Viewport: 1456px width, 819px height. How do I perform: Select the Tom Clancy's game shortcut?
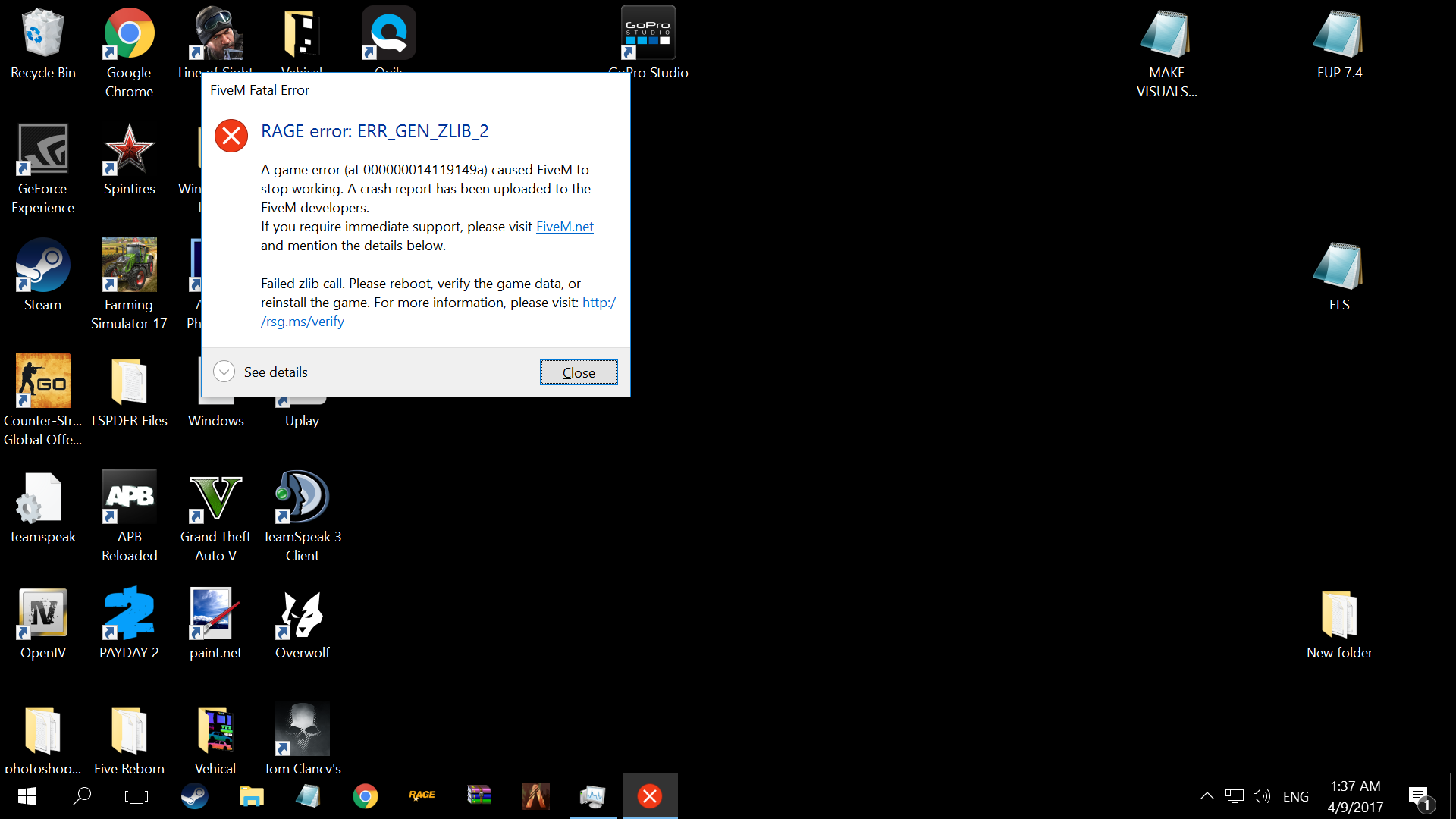[302, 739]
